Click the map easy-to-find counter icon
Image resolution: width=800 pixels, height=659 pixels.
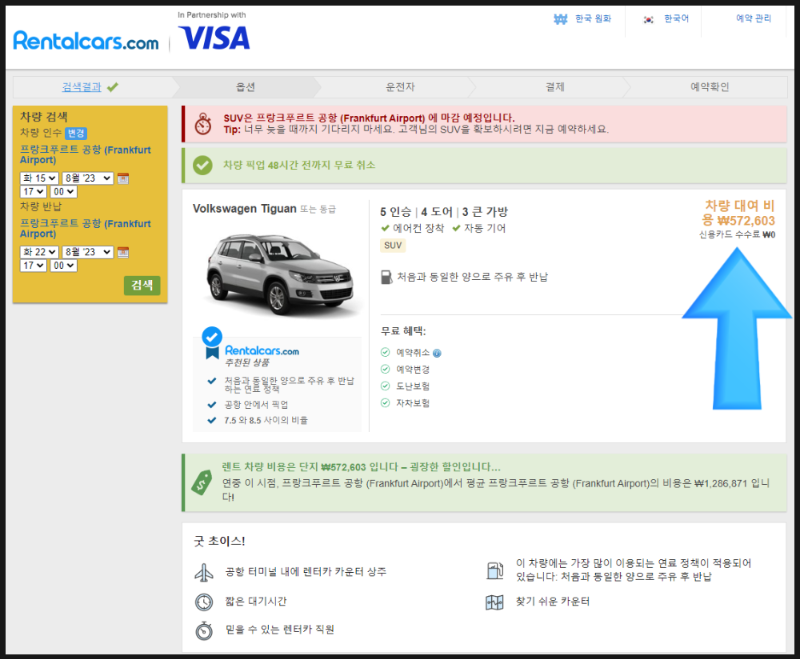coord(494,602)
